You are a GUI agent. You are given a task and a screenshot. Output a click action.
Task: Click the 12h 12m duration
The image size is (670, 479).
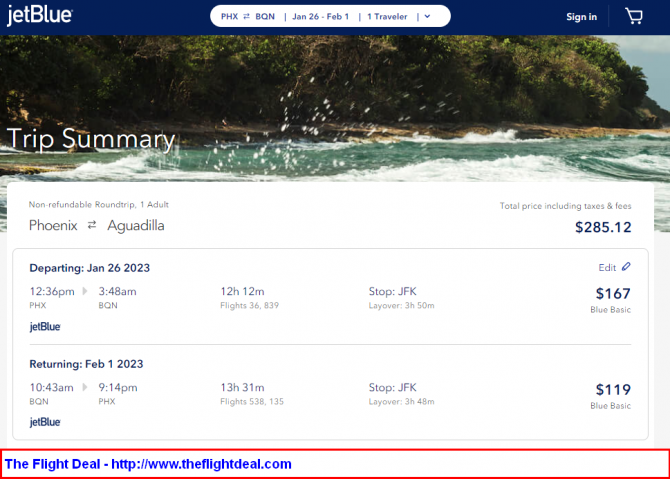[242, 291]
